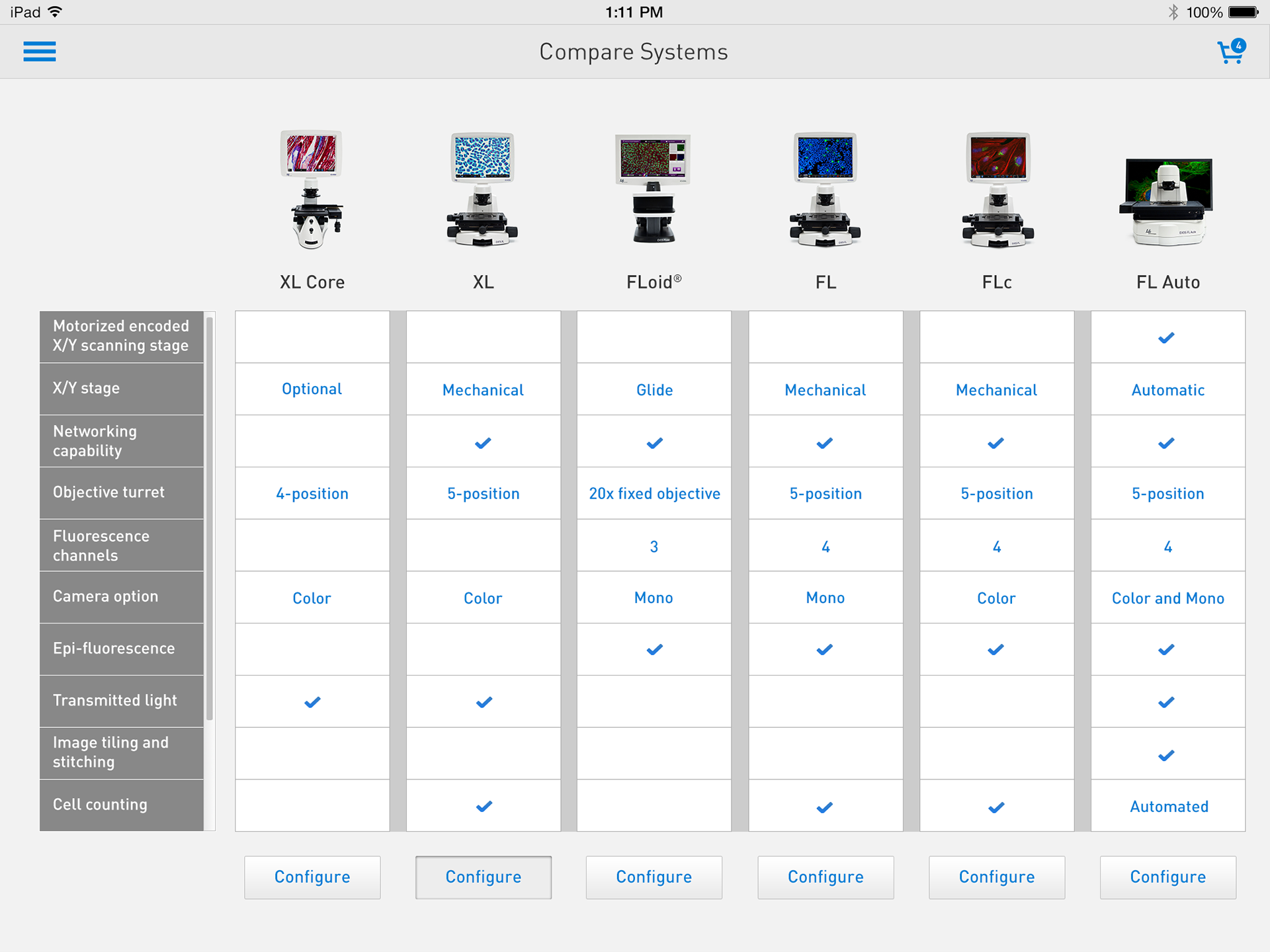Click '4-position' objective turret cell

pos(312,494)
